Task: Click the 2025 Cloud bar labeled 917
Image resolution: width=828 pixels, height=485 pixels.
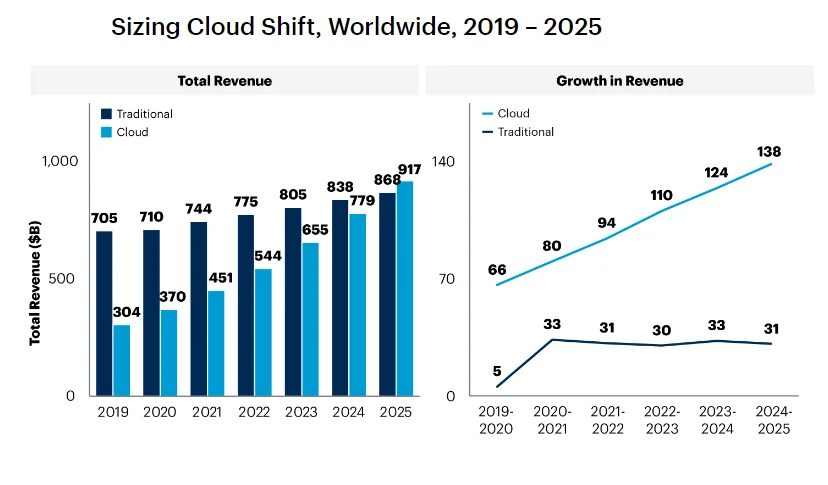Action: point(405,289)
